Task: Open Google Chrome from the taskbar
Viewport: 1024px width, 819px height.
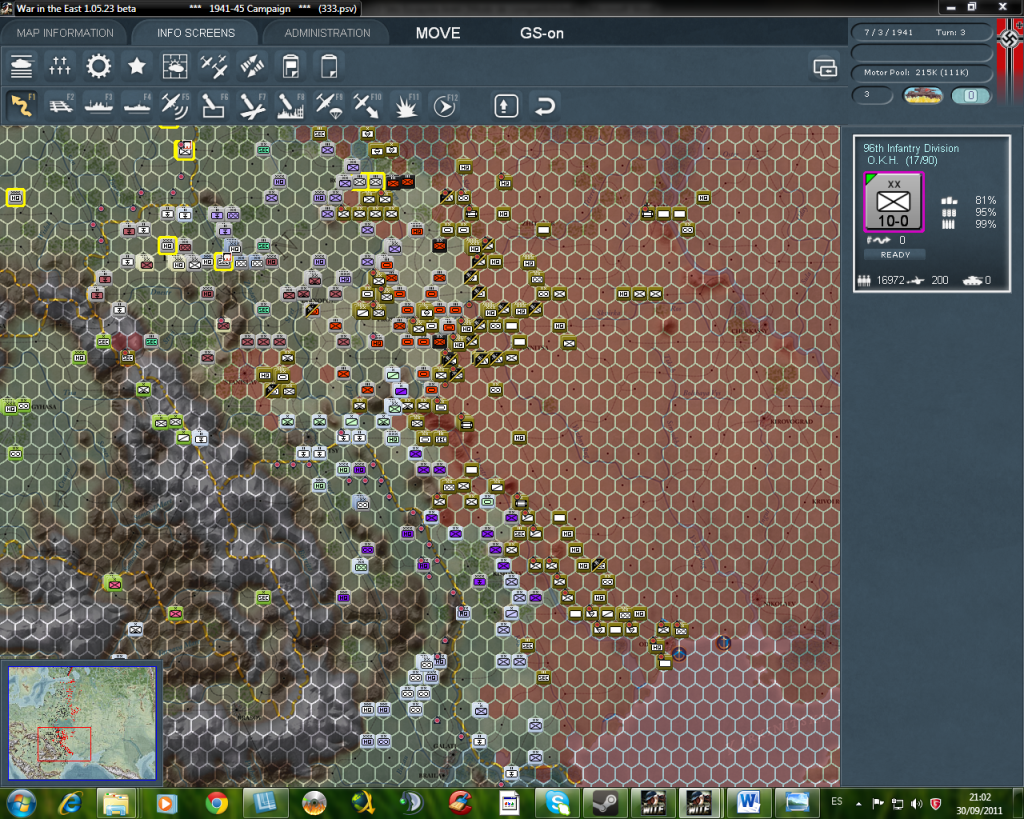Action: (216, 803)
